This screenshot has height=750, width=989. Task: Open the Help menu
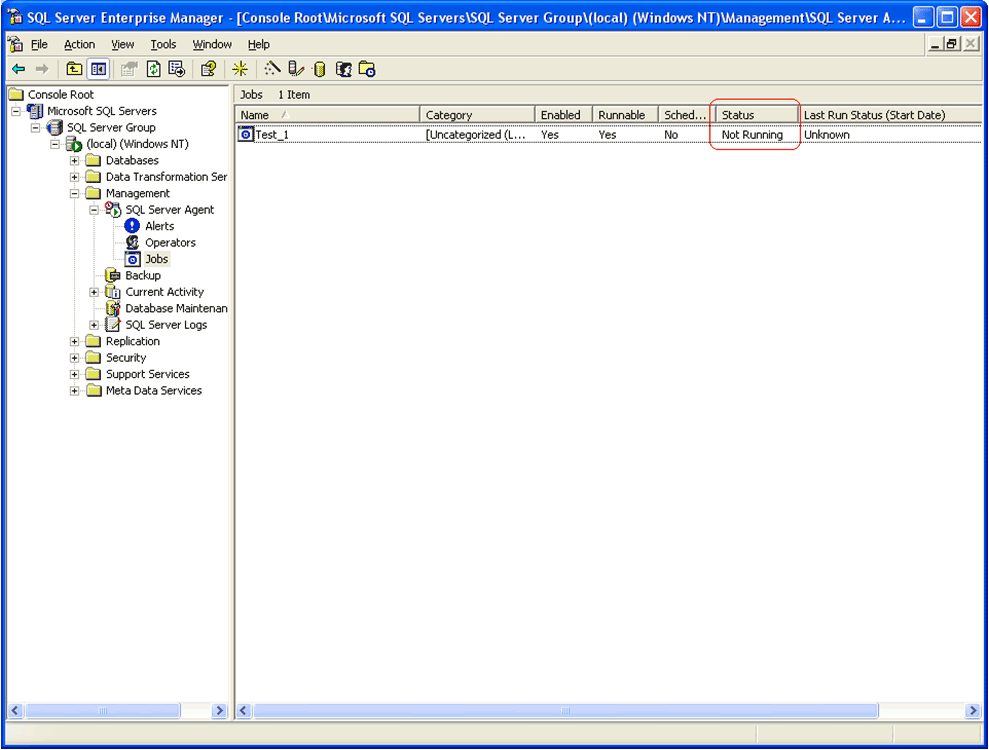[x=259, y=44]
